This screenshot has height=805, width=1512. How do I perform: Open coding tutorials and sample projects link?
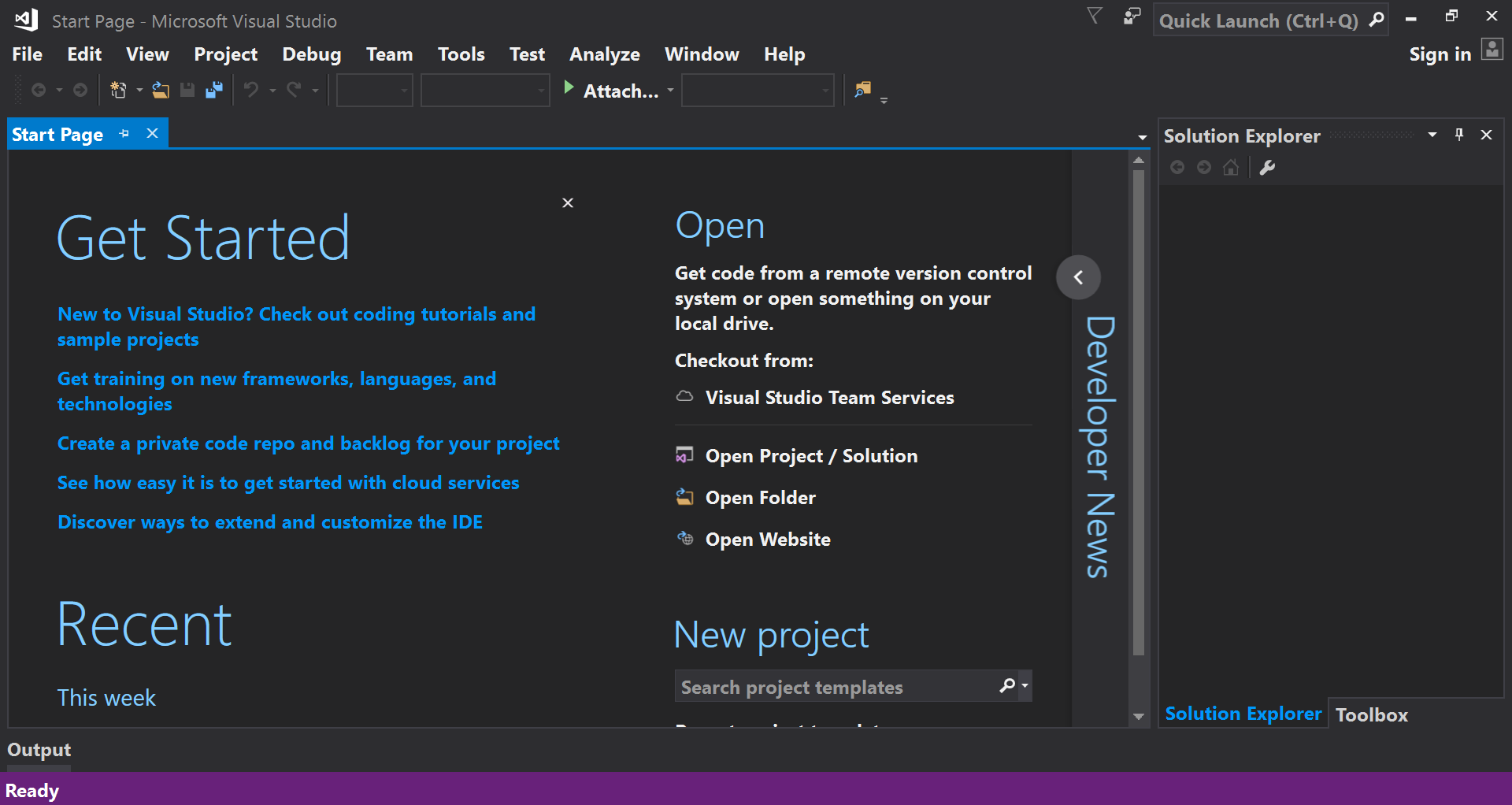pyautogui.click(x=296, y=327)
